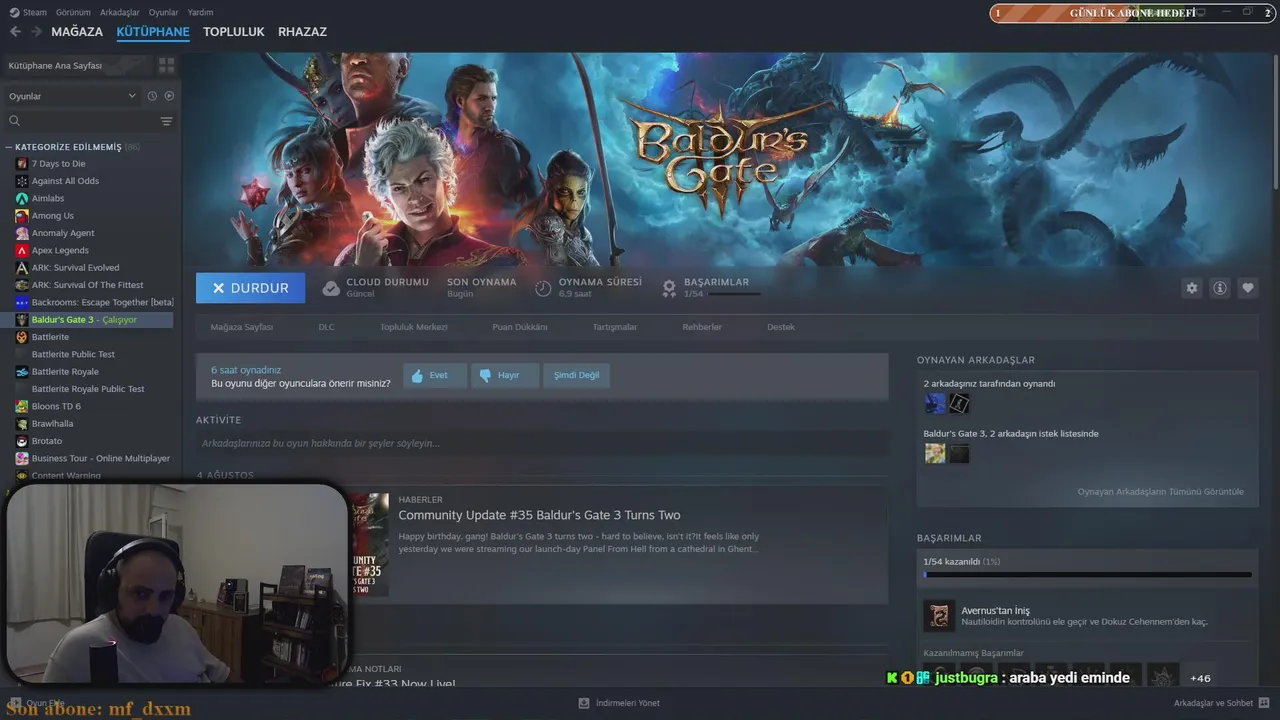The image size is (1280, 720).
Task: Click Brawlhalla game icon
Action: (22, 424)
